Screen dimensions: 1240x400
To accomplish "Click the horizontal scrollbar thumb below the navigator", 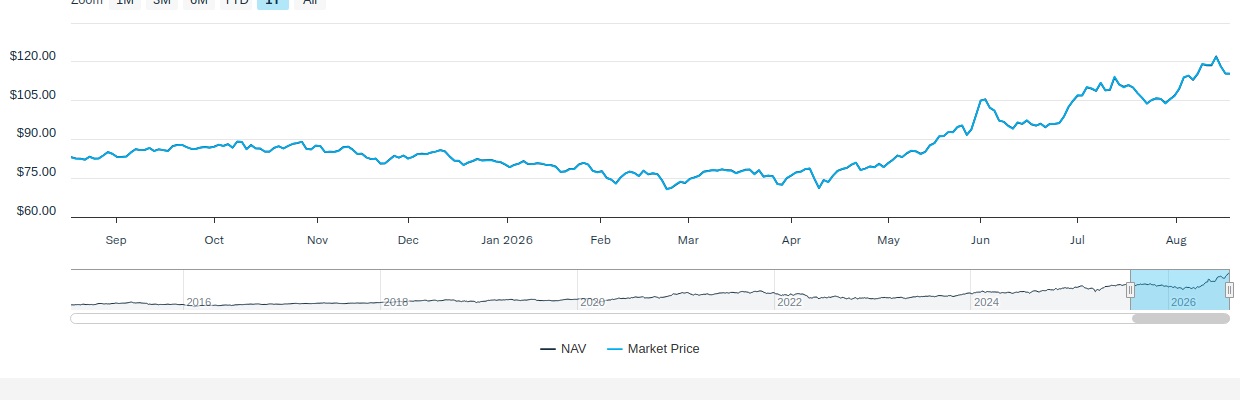I will pyautogui.click(x=1180, y=318).
